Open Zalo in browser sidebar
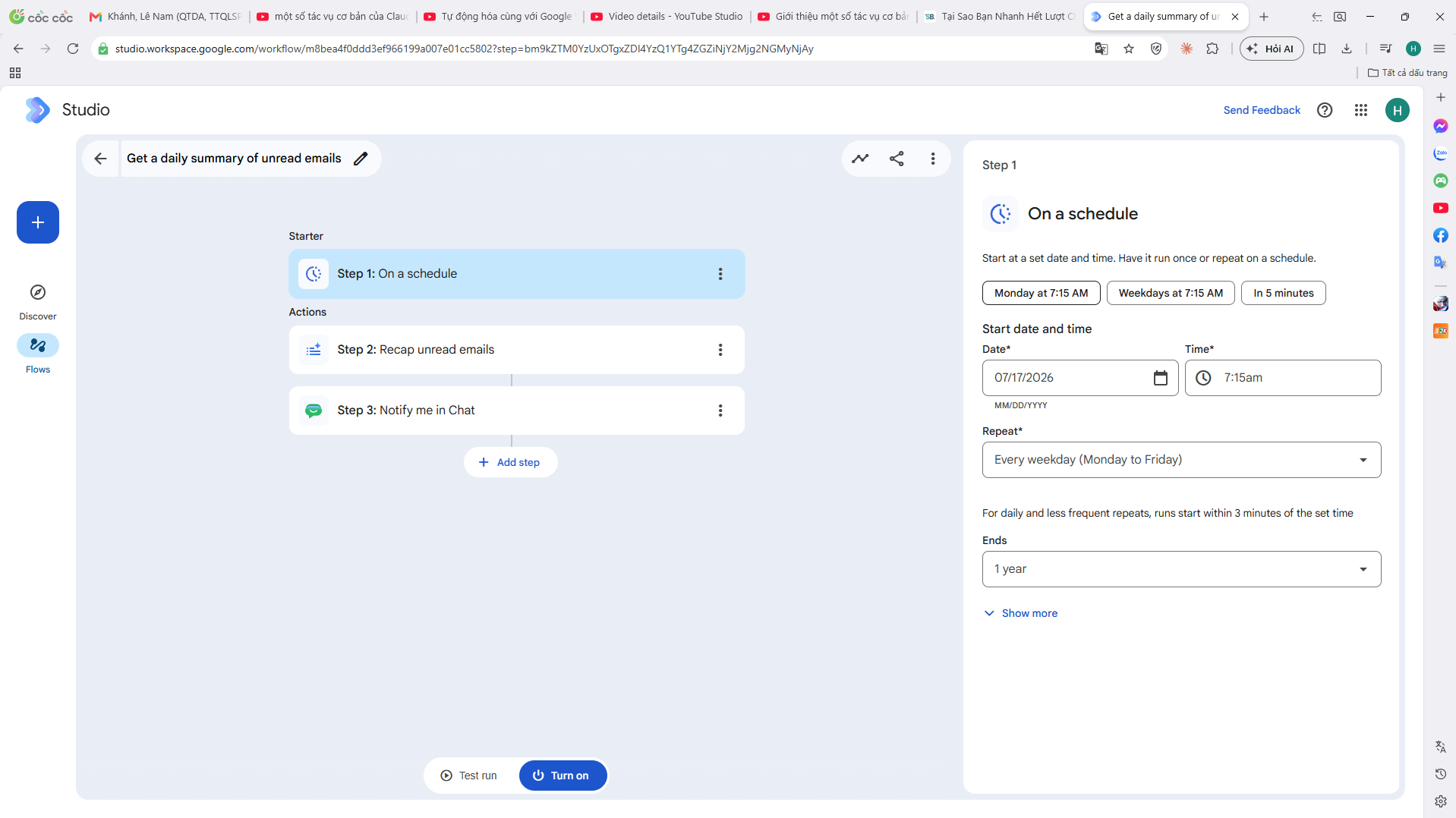 [x=1441, y=153]
